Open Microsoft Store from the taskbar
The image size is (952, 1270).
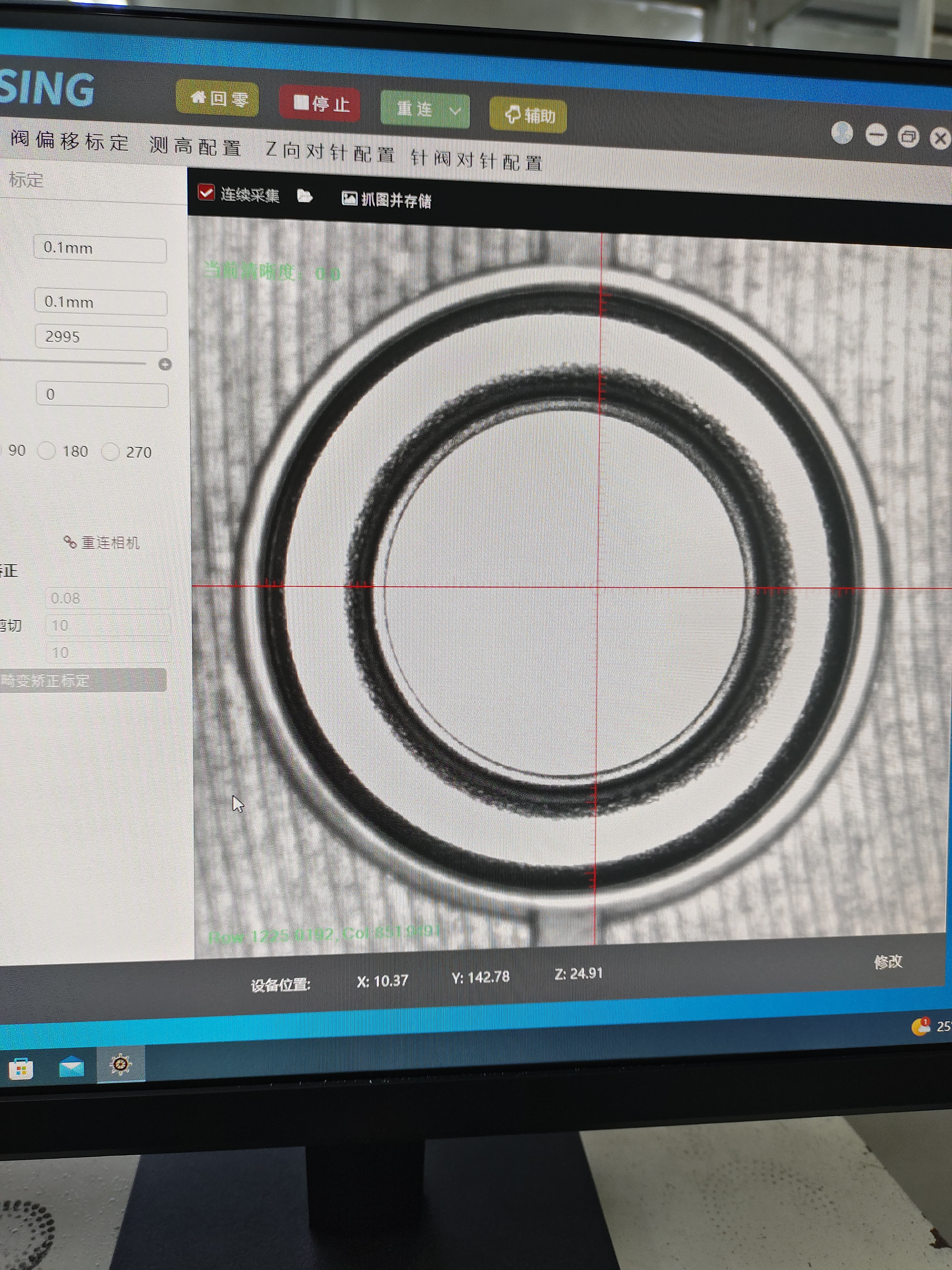tap(21, 1069)
